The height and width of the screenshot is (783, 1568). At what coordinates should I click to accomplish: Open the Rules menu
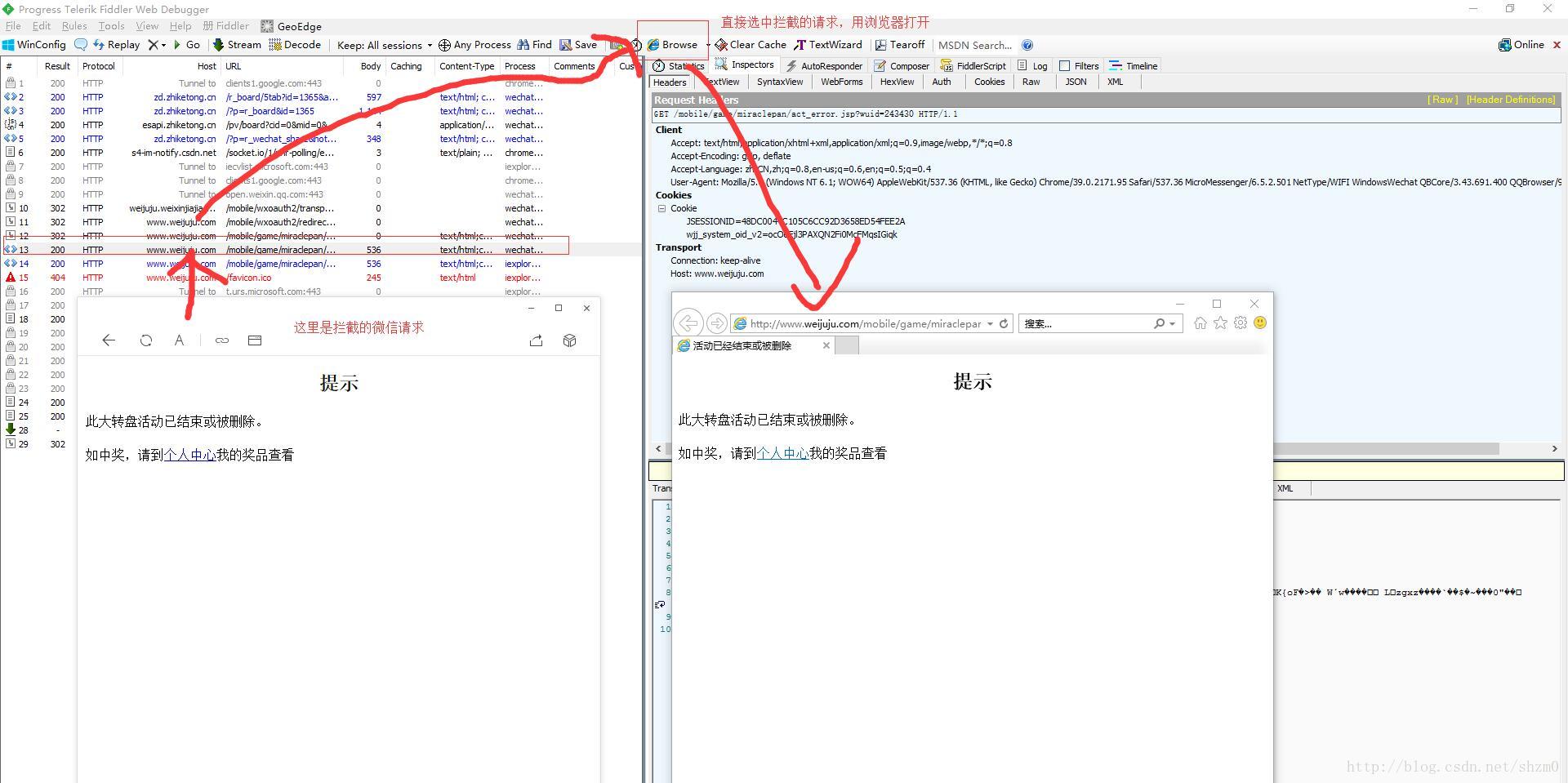coord(74,26)
